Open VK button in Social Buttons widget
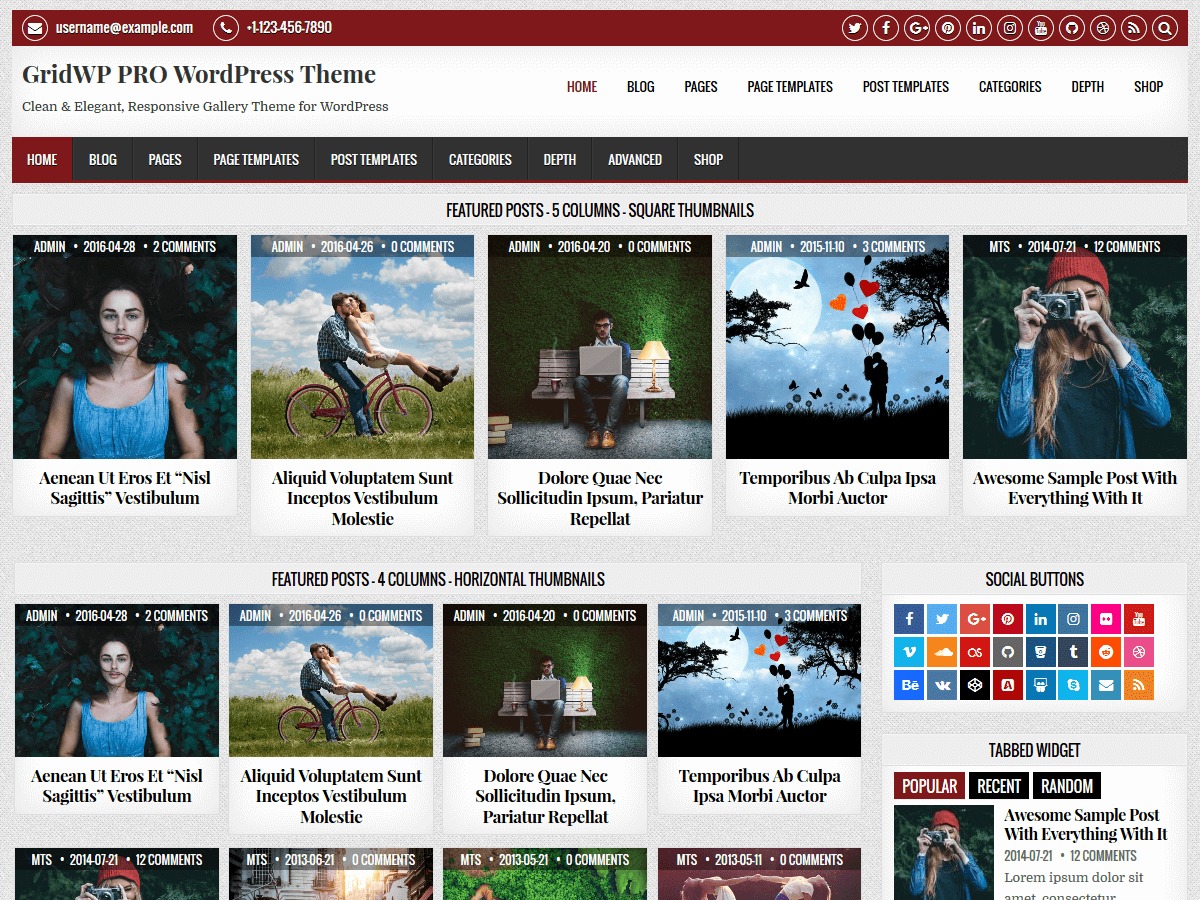This screenshot has height=900, width=1200. (942, 685)
